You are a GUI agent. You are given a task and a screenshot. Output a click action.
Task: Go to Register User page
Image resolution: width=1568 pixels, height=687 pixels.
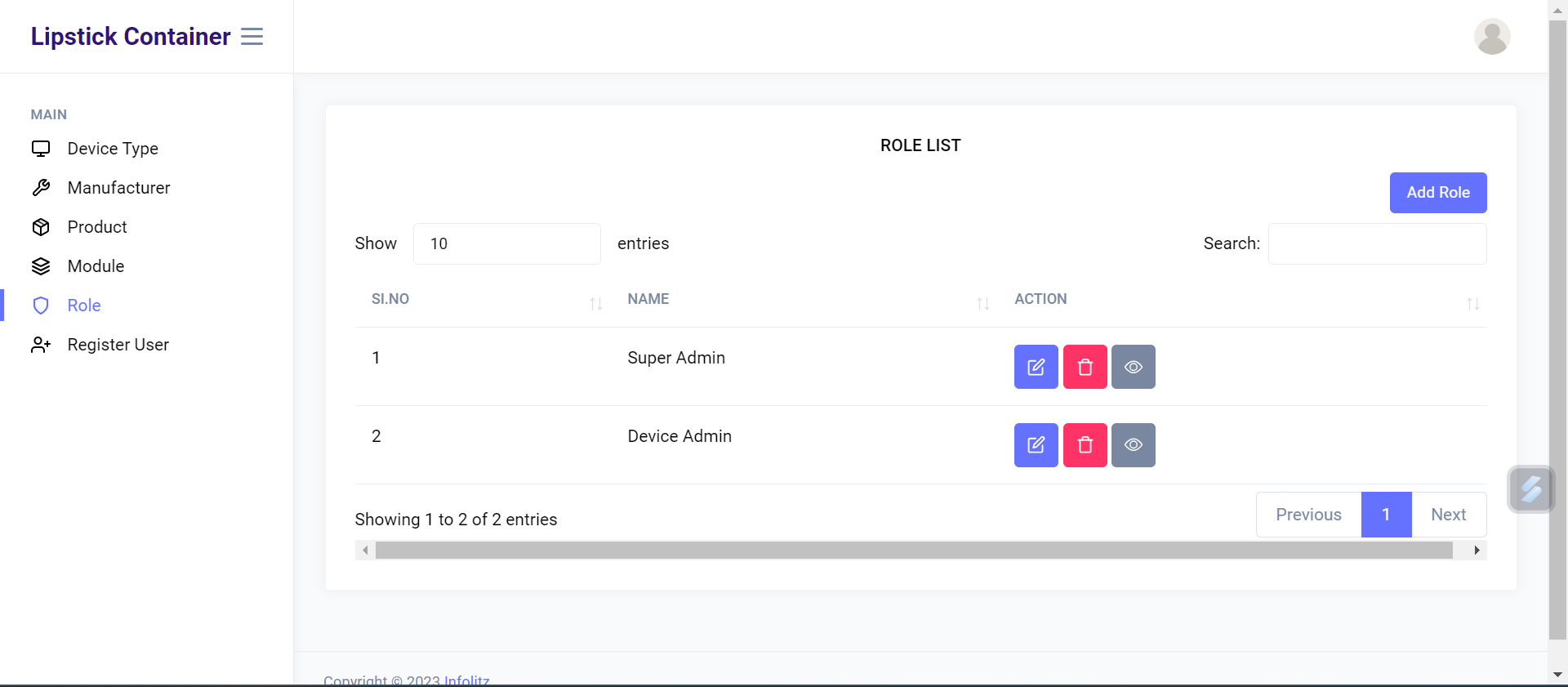pyautogui.click(x=118, y=345)
